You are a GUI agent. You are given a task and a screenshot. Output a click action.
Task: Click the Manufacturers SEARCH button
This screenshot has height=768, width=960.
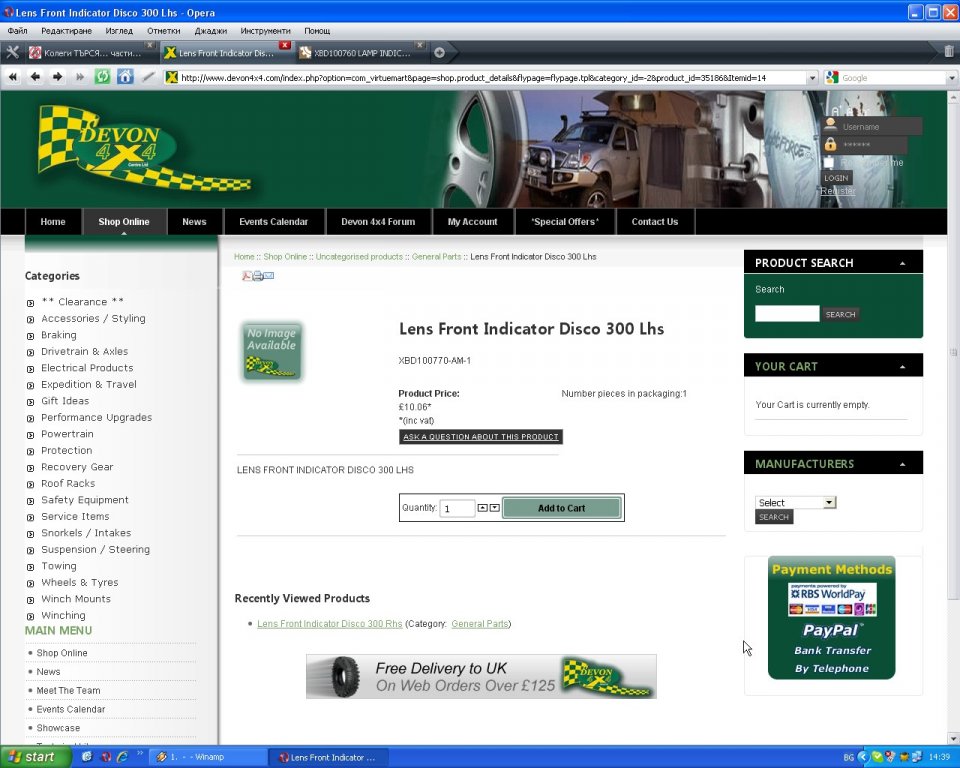click(x=774, y=517)
